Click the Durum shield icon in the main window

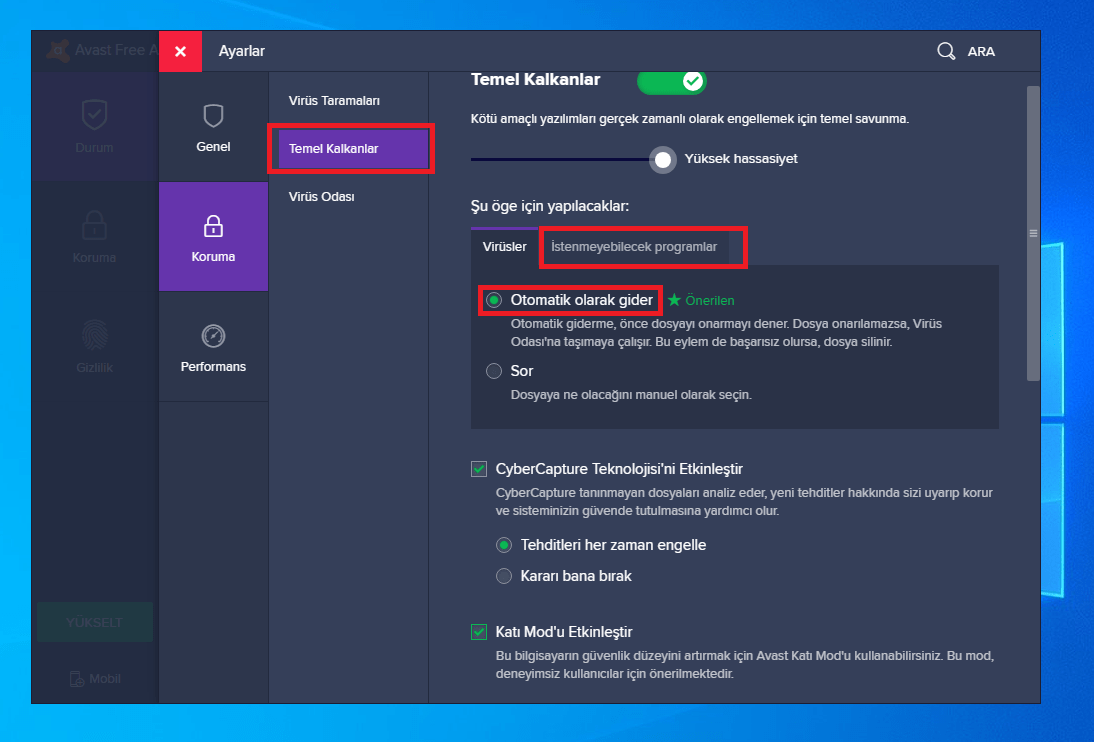[x=94, y=114]
